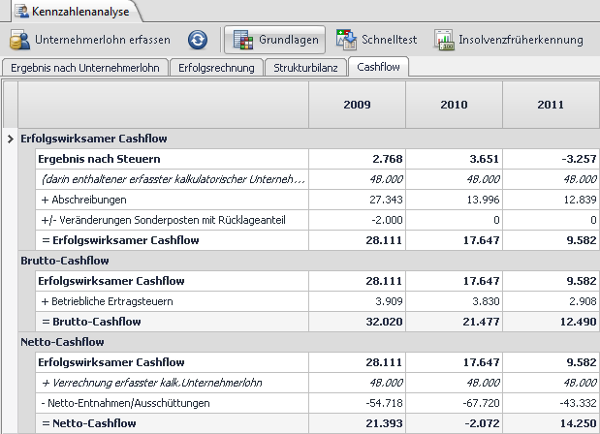Click the + Abschreibungen row label
Viewport: 600px width, 434px height.
click(84, 199)
